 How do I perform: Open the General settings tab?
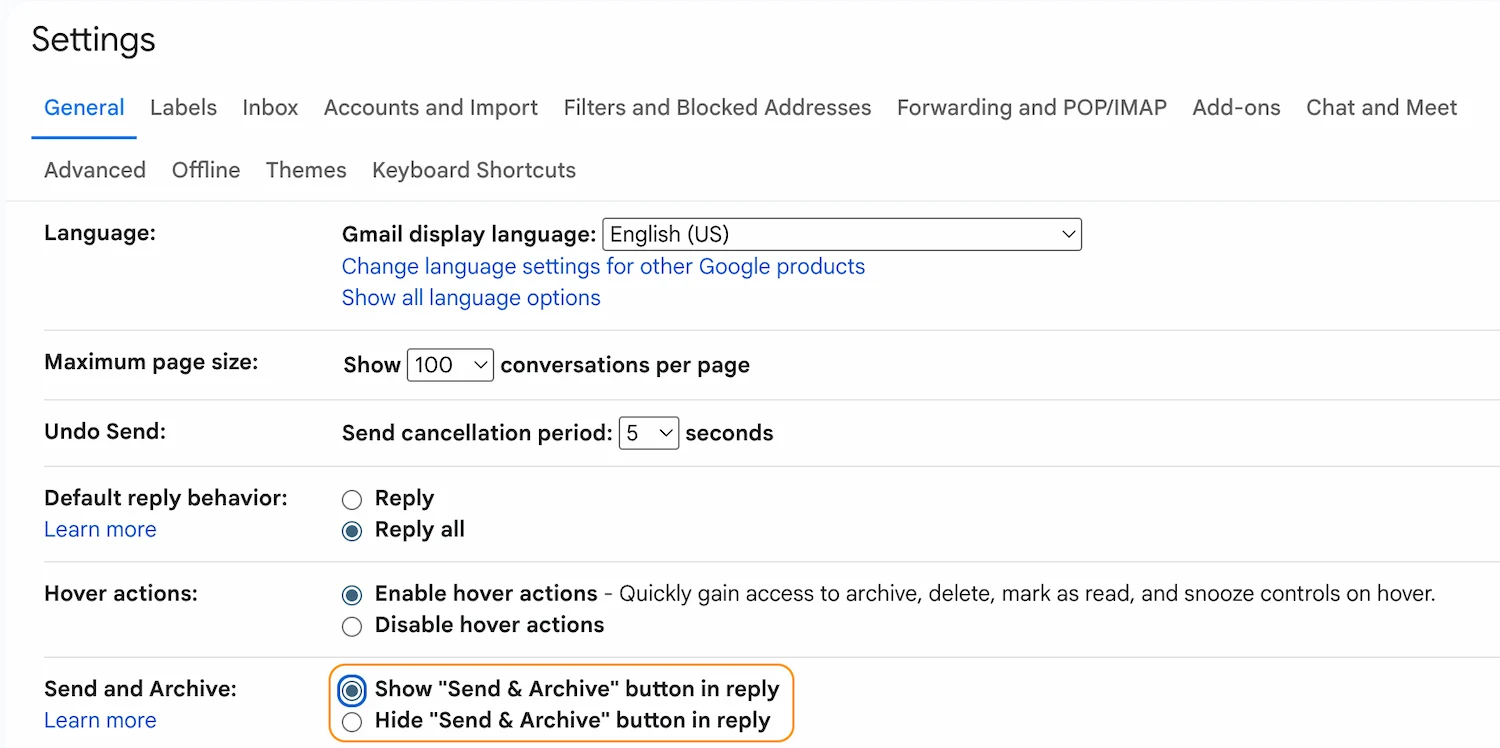[84, 108]
